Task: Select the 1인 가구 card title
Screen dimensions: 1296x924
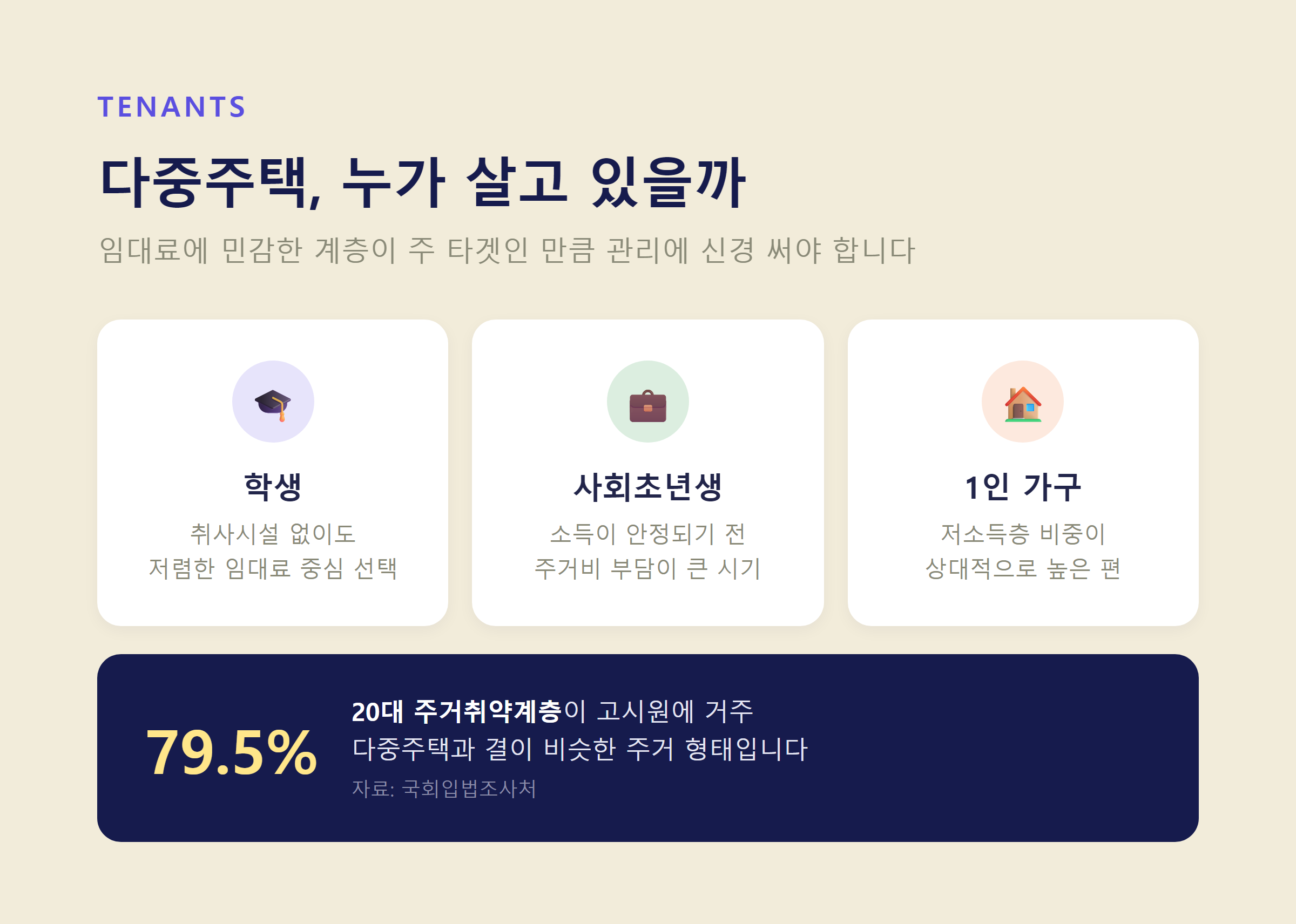Action: pyautogui.click(x=1023, y=487)
